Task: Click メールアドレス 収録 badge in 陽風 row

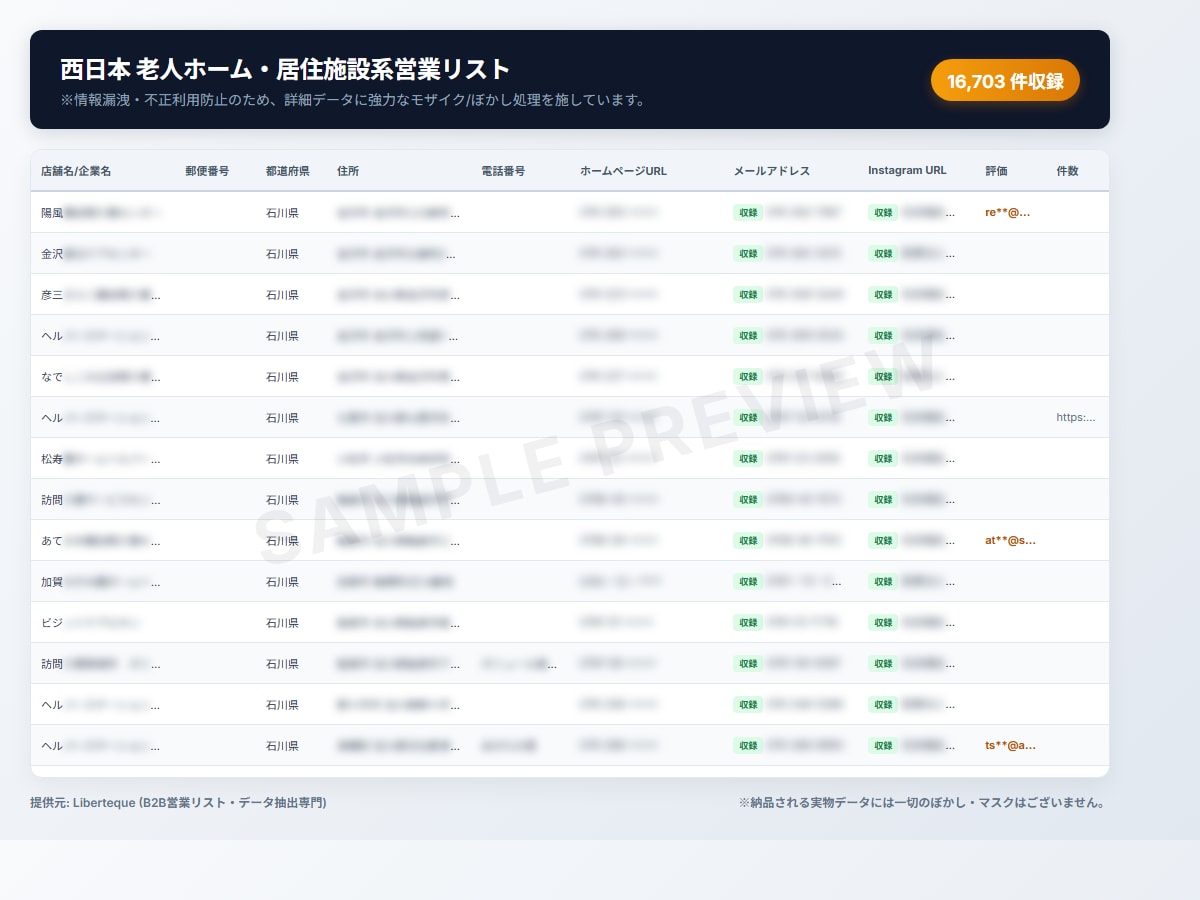Action: click(748, 213)
